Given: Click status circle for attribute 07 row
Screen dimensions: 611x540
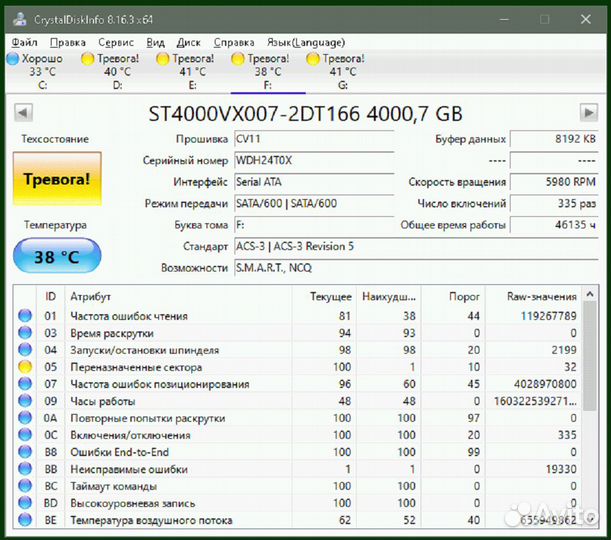Looking at the screenshot, I should (25, 384).
